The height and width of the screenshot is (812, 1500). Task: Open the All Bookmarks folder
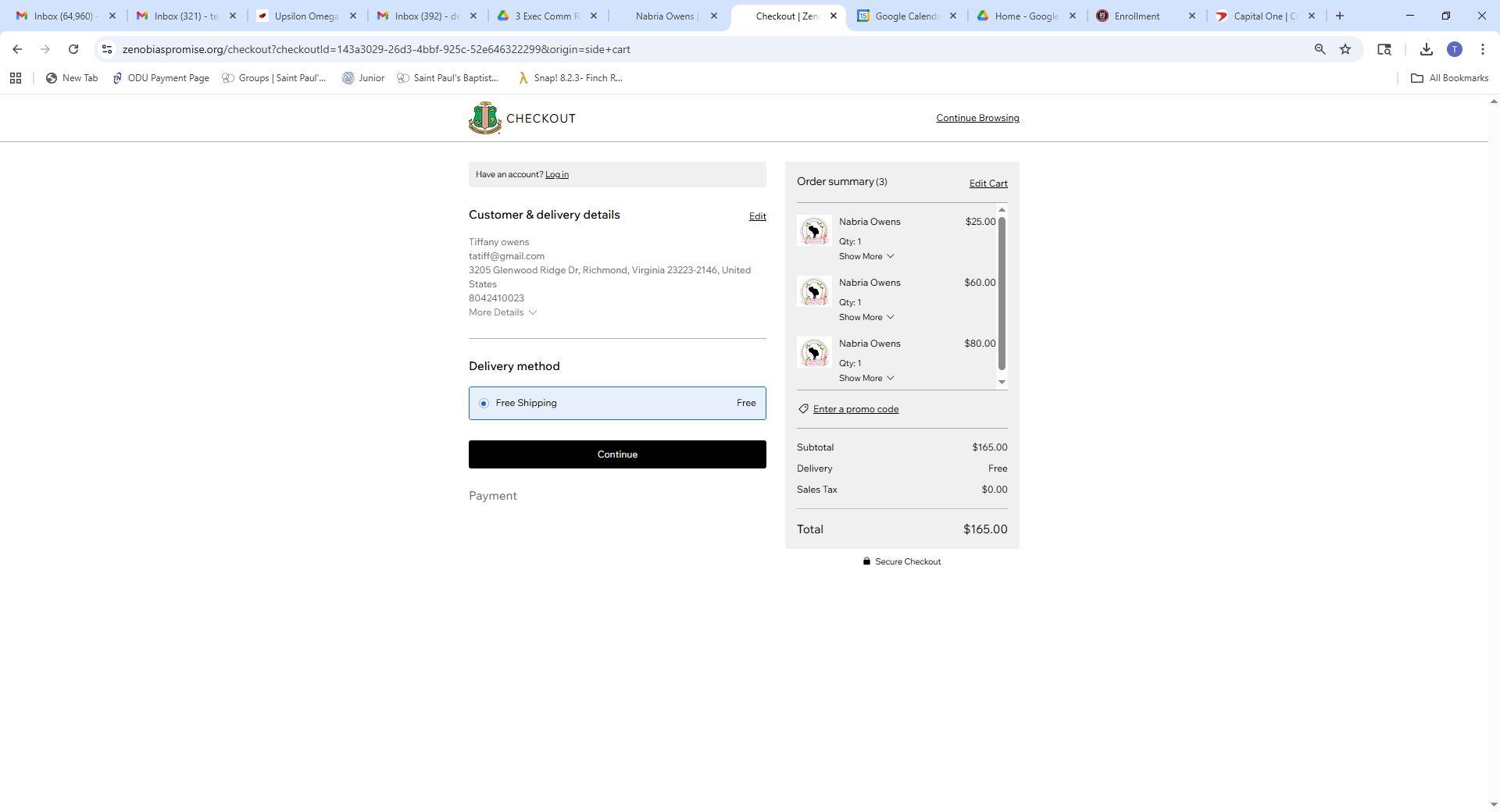coord(1449,78)
